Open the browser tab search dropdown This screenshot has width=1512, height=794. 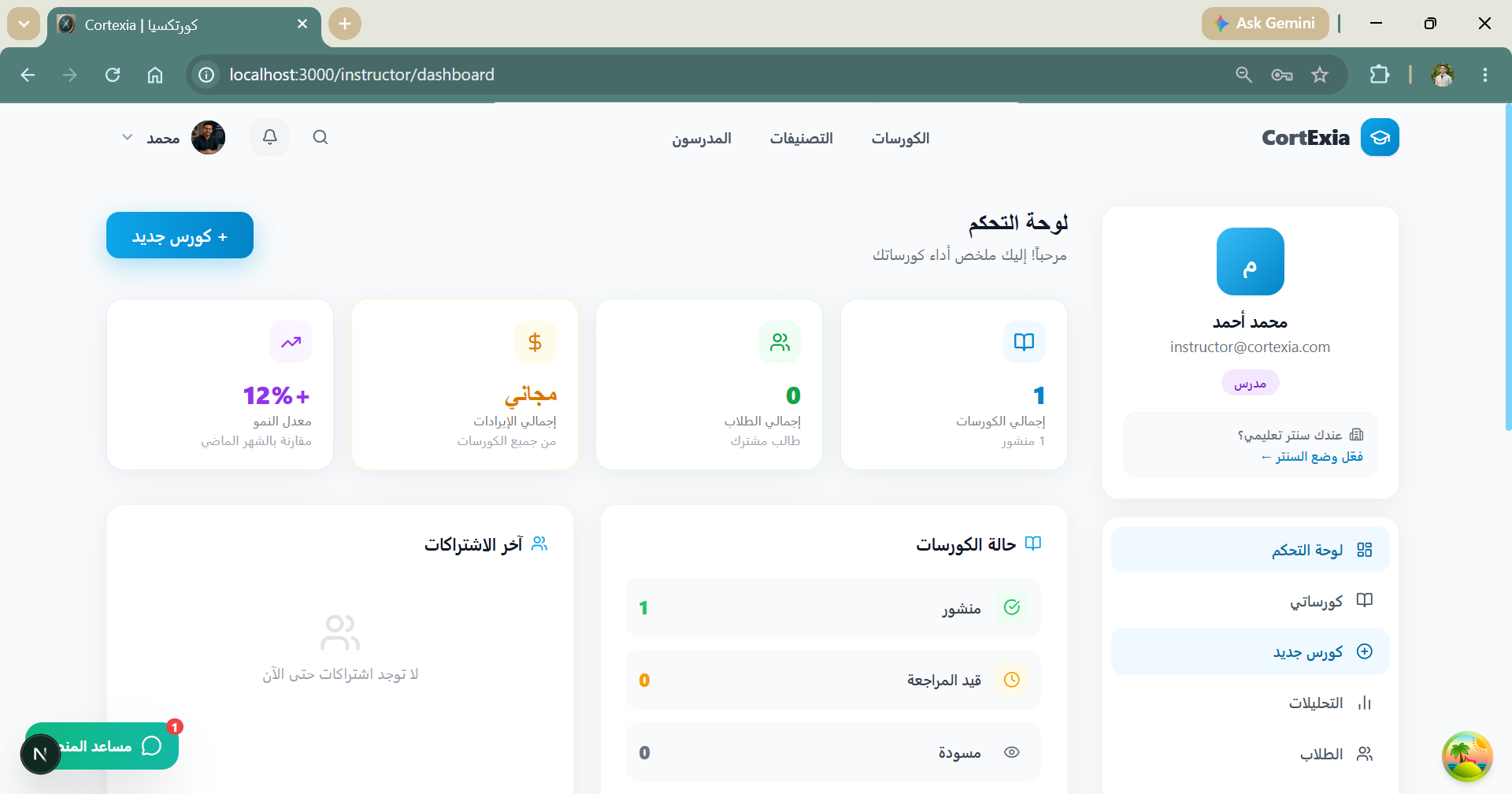24,24
